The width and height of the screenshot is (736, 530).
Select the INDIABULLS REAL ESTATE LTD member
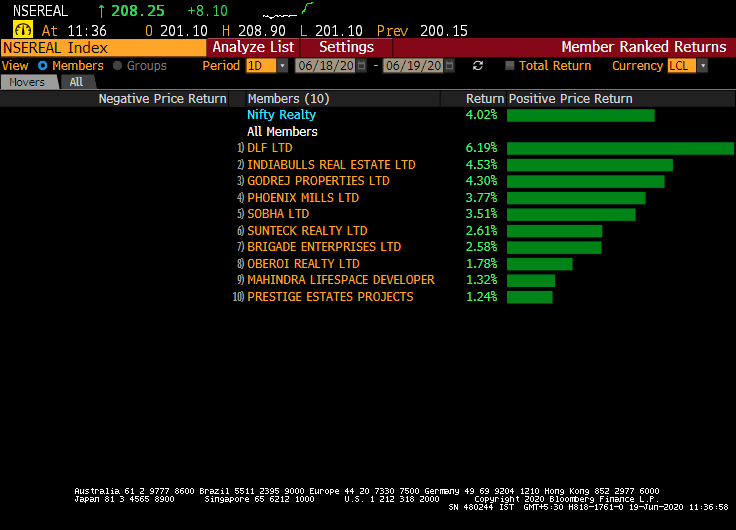(x=331, y=165)
